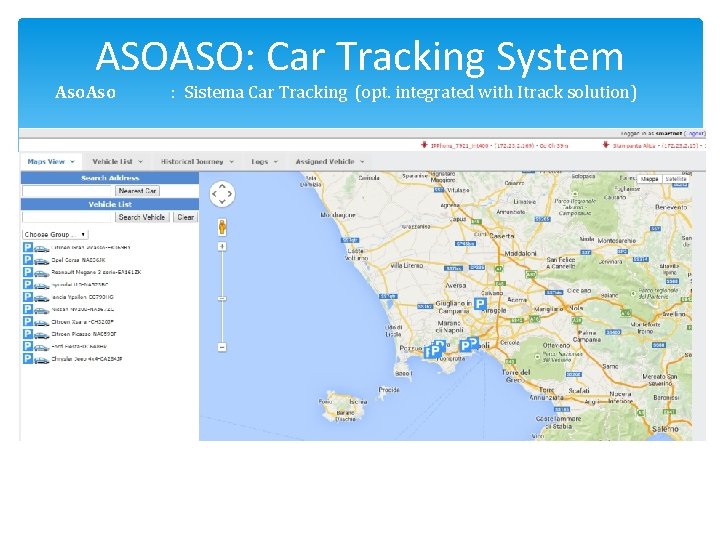Select the Lancia Ypsilon vehicle name
The width and height of the screenshot is (720, 540).
tap(83, 297)
